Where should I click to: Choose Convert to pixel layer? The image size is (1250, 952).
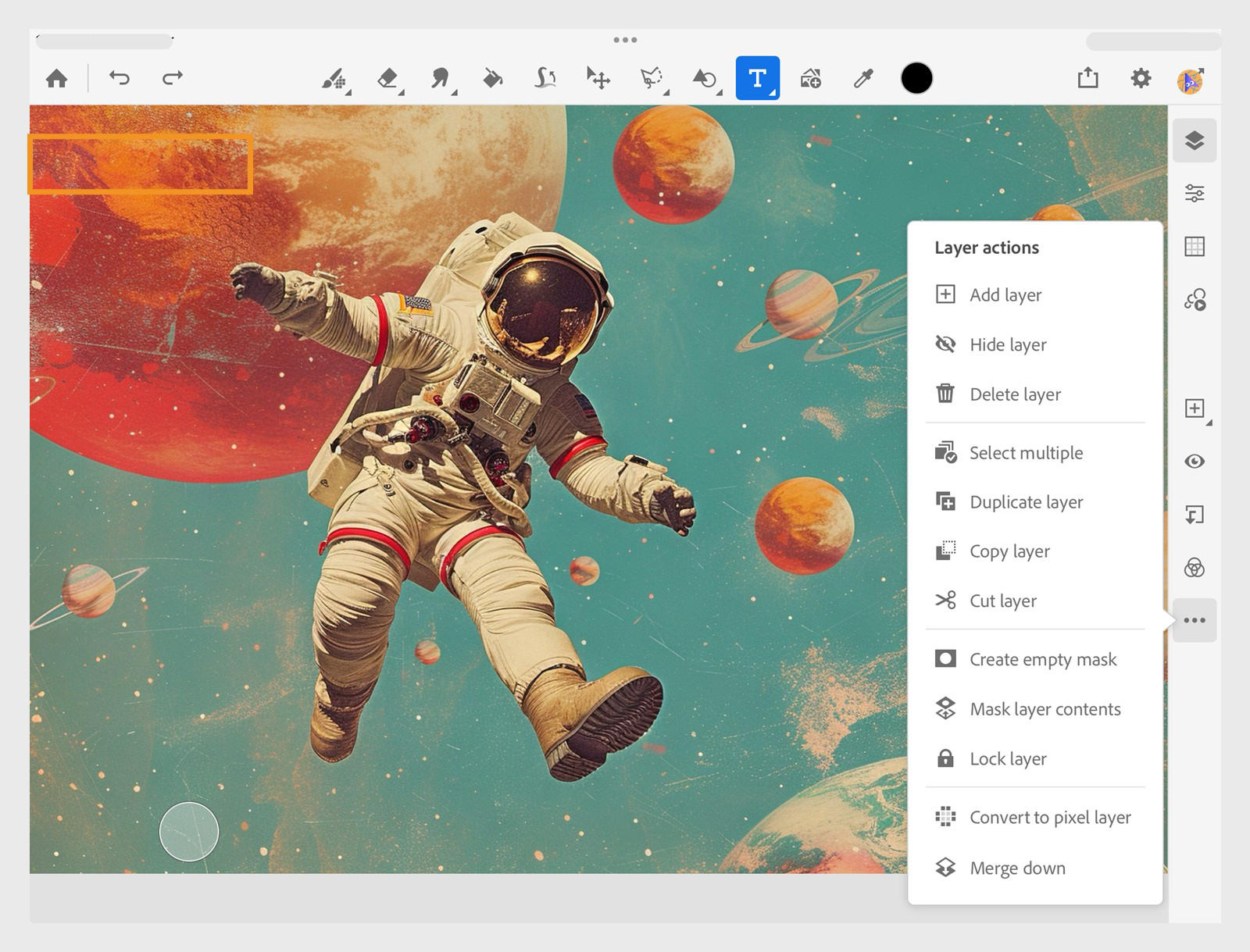click(x=1035, y=817)
